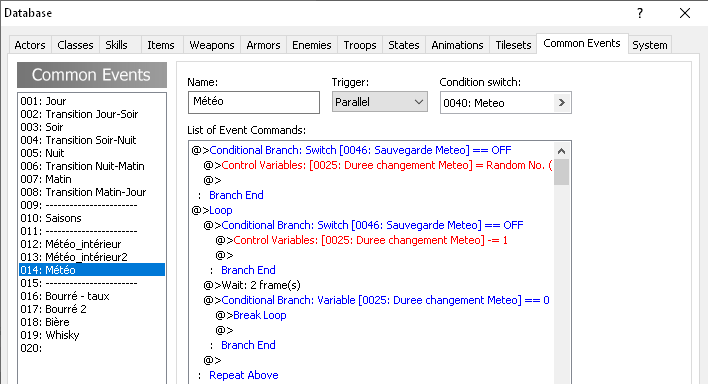Viewport: 708px width, 384px height.
Task: Switch to the Tilesets tab
Action: (513, 45)
